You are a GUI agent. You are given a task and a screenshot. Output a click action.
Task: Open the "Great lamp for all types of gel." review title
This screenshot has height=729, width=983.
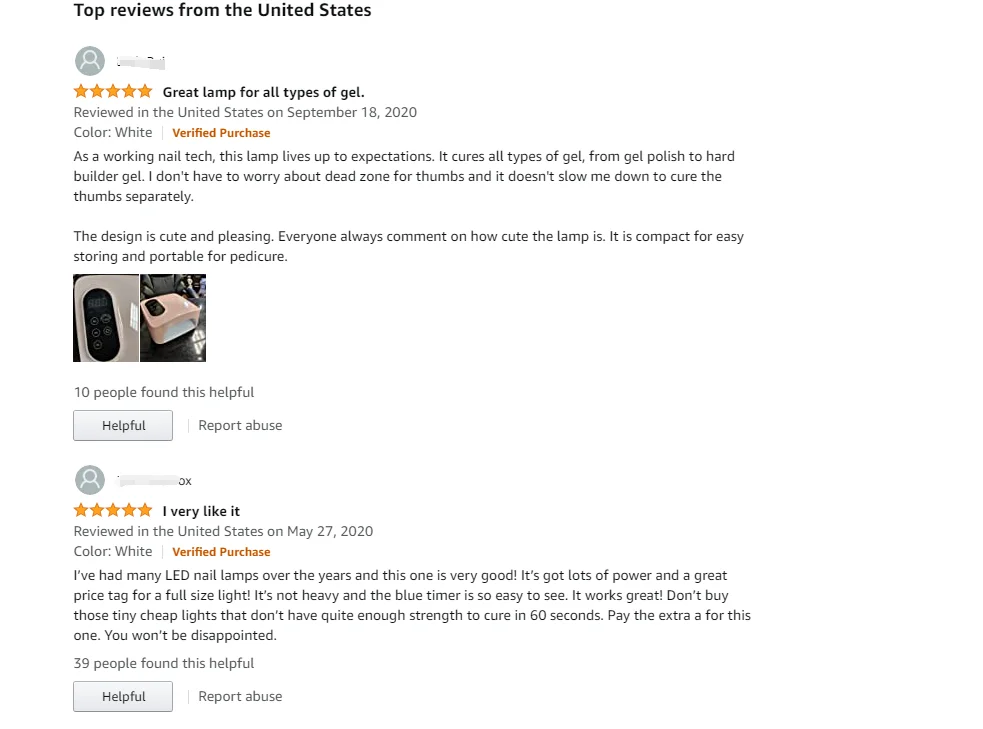click(263, 93)
